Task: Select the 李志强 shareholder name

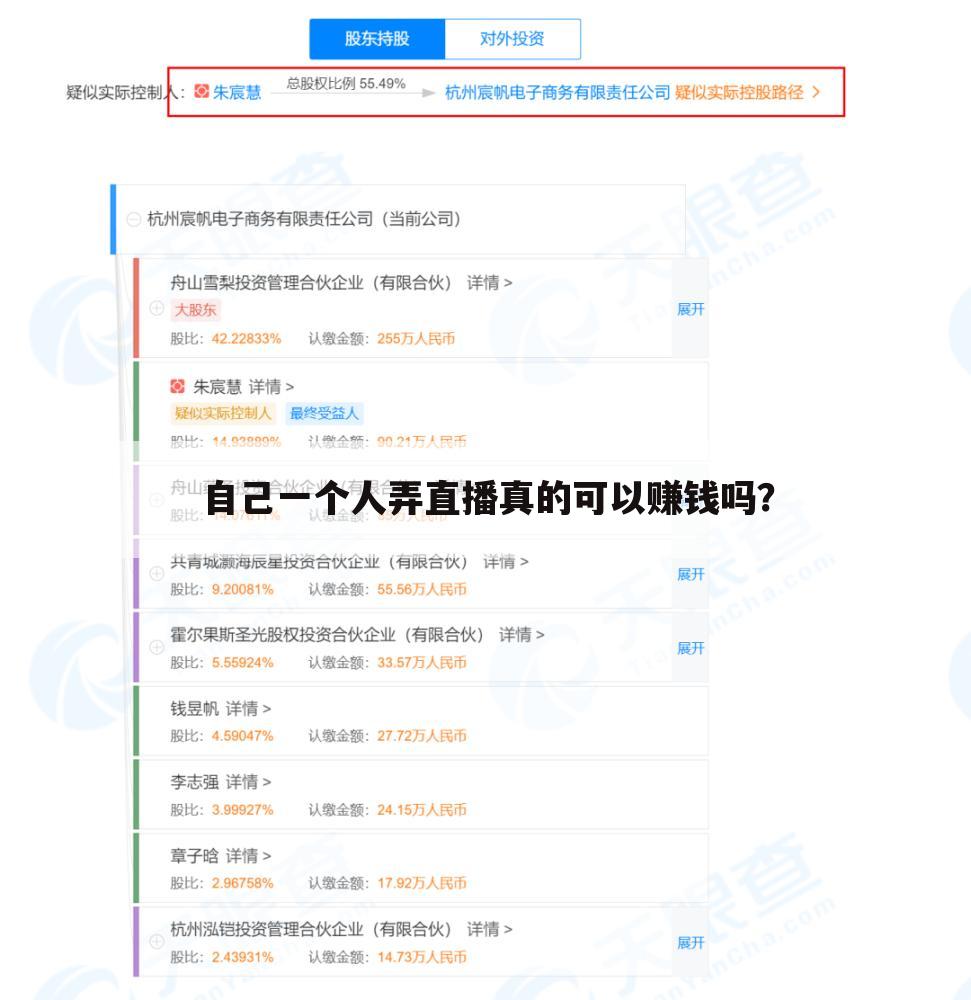Action: [194, 782]
